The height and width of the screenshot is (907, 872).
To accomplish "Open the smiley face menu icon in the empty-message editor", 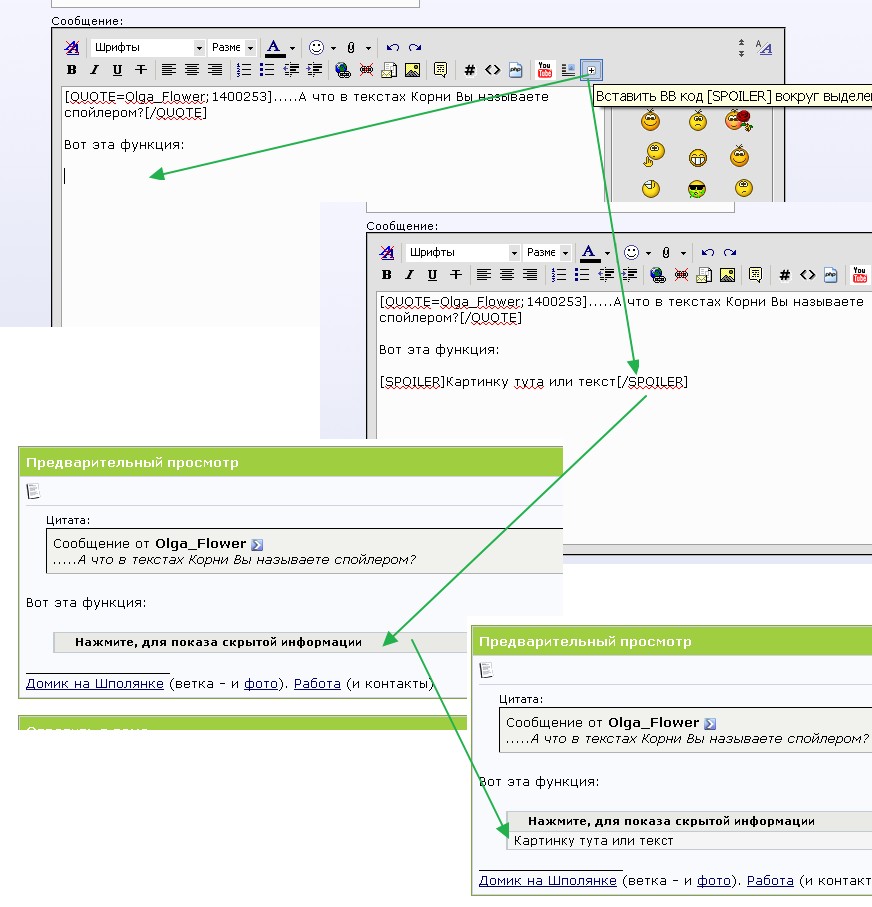I will [x=316, y=47].
